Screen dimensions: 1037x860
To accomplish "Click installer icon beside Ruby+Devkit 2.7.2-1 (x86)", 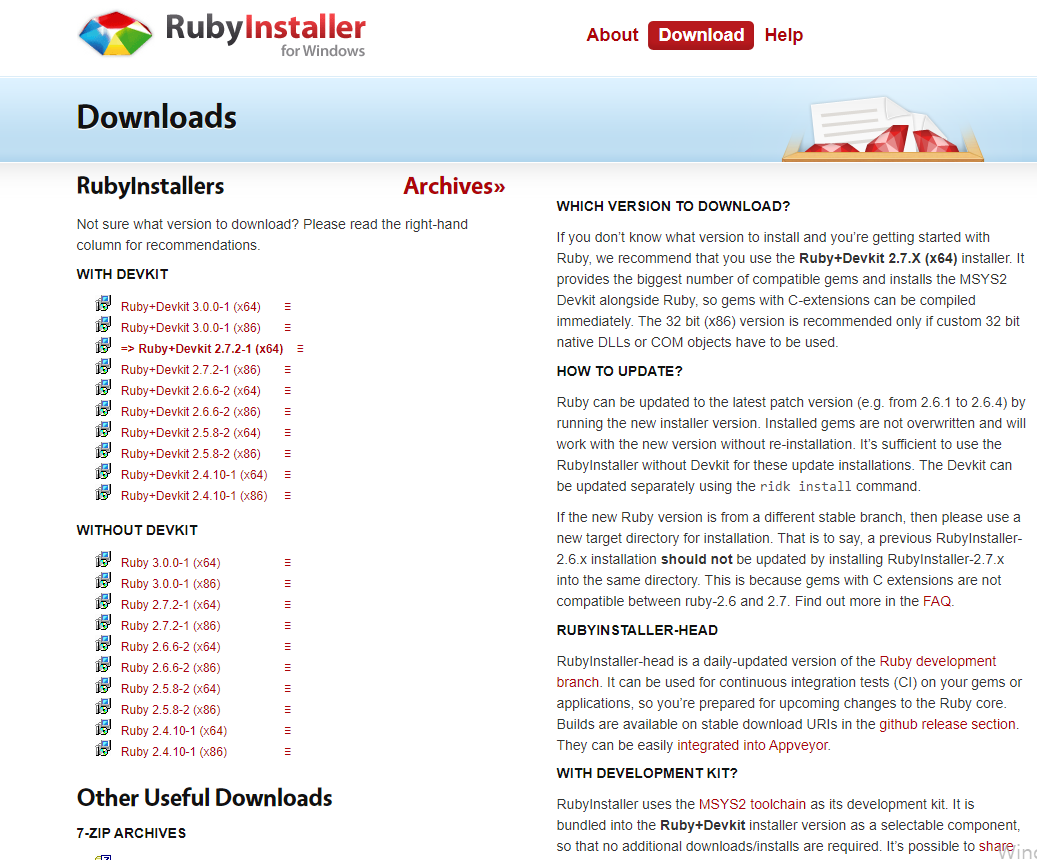I will [x=103, y=367].
